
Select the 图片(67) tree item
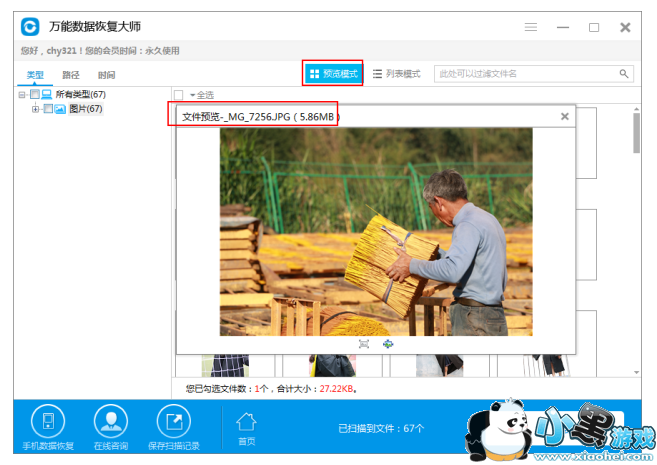tap(86, 109)
